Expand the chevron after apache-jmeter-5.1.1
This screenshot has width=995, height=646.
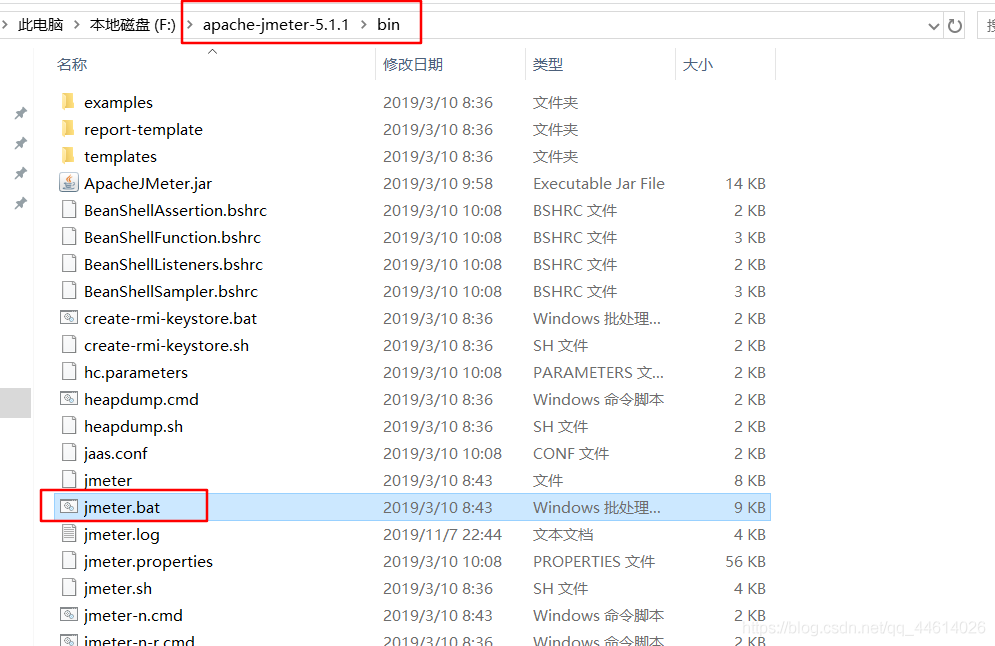[364, 25]
